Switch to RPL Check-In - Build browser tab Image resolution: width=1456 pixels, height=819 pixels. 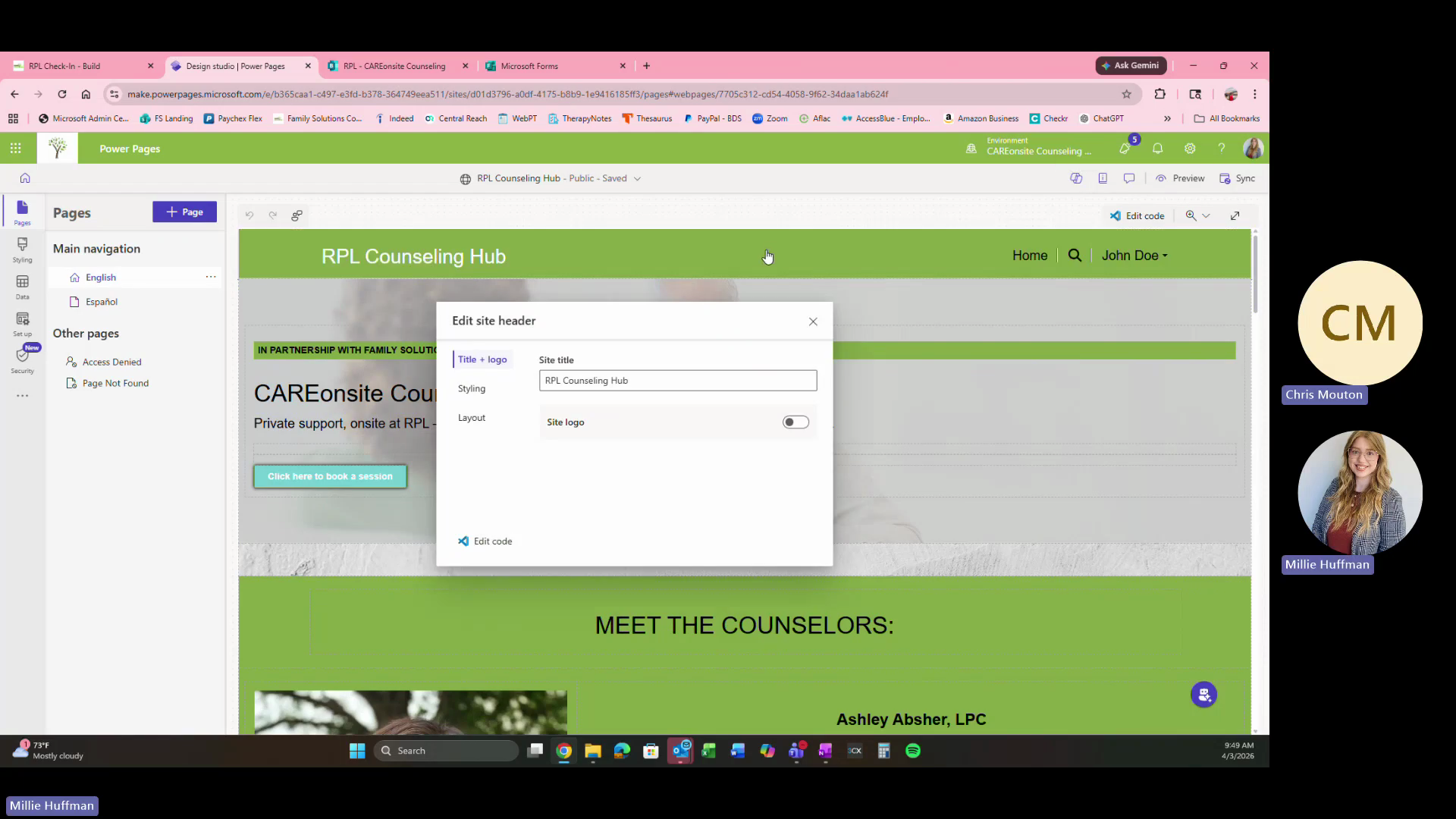(82, 66)
